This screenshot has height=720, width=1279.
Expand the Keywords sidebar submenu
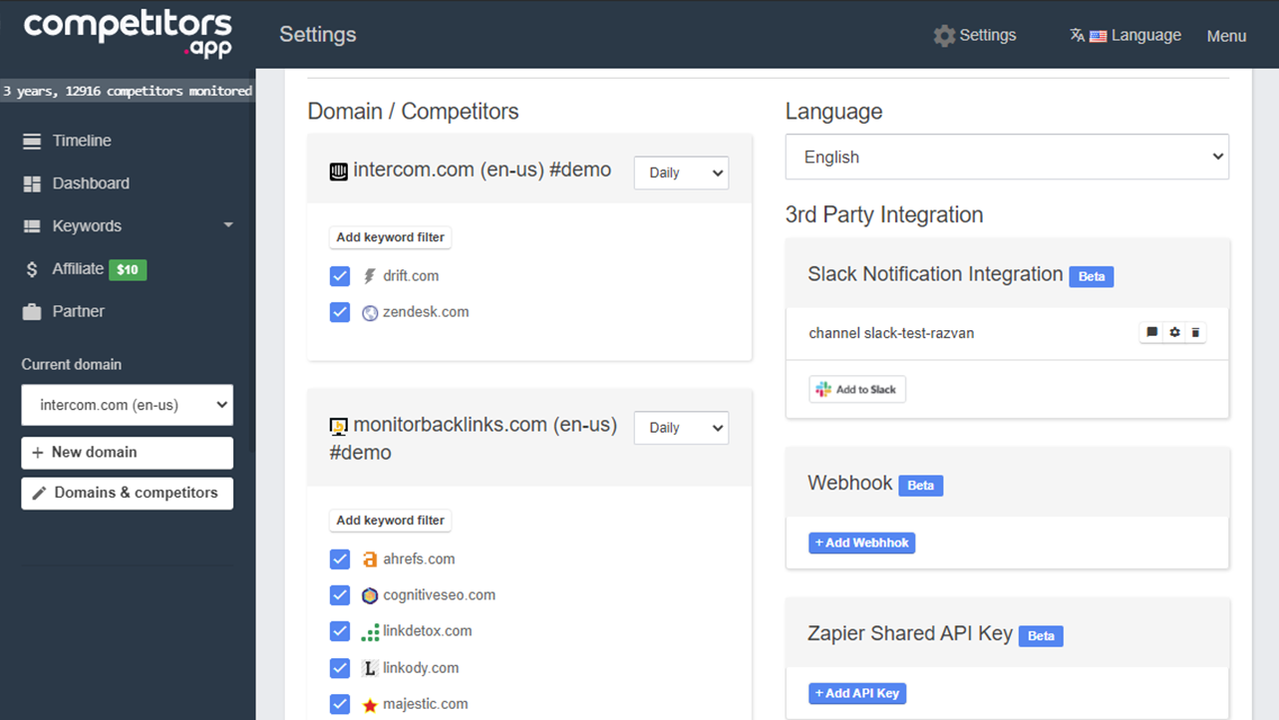227,226
